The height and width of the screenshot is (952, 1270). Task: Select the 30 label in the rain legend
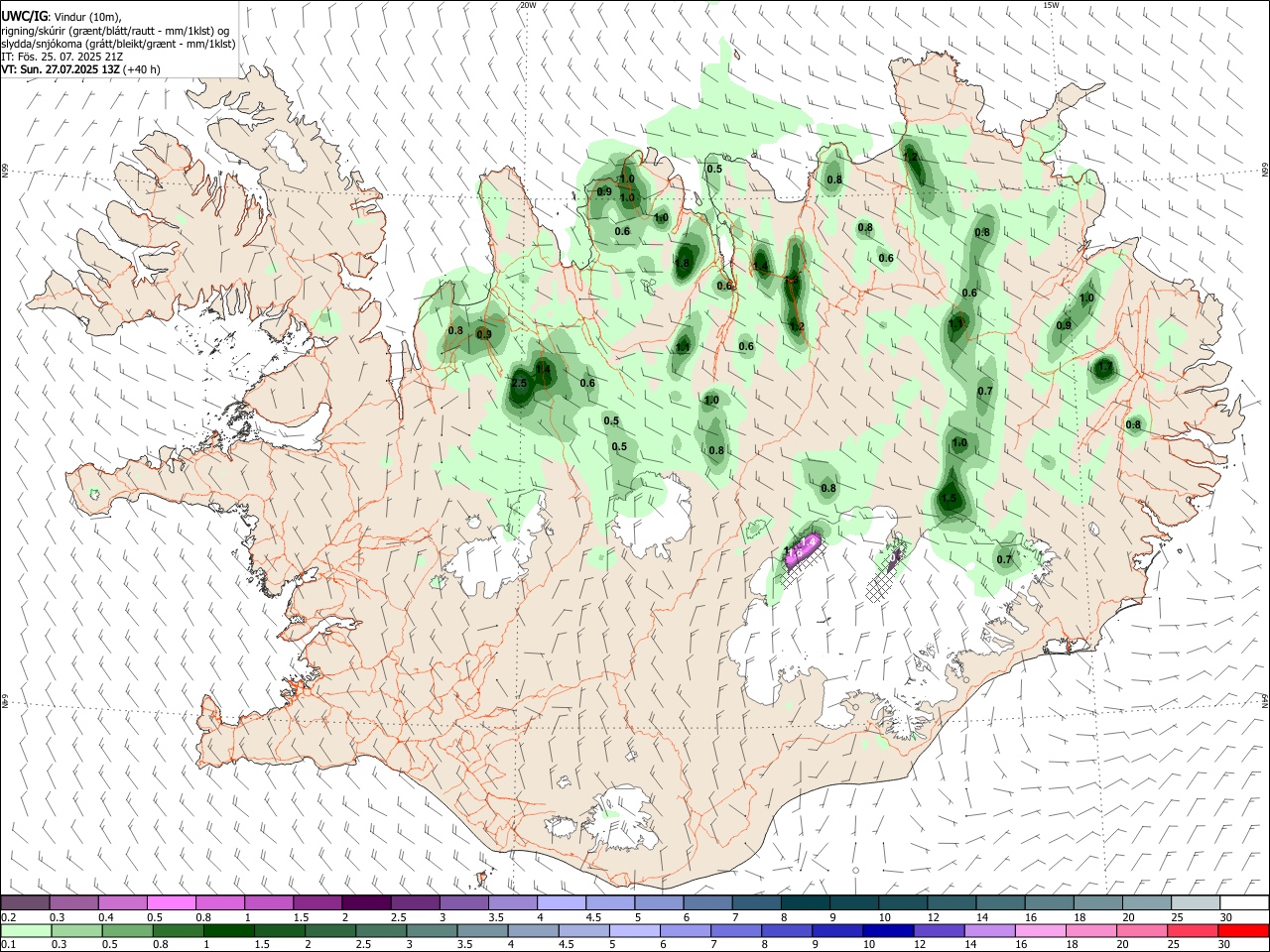(1225, 944)
